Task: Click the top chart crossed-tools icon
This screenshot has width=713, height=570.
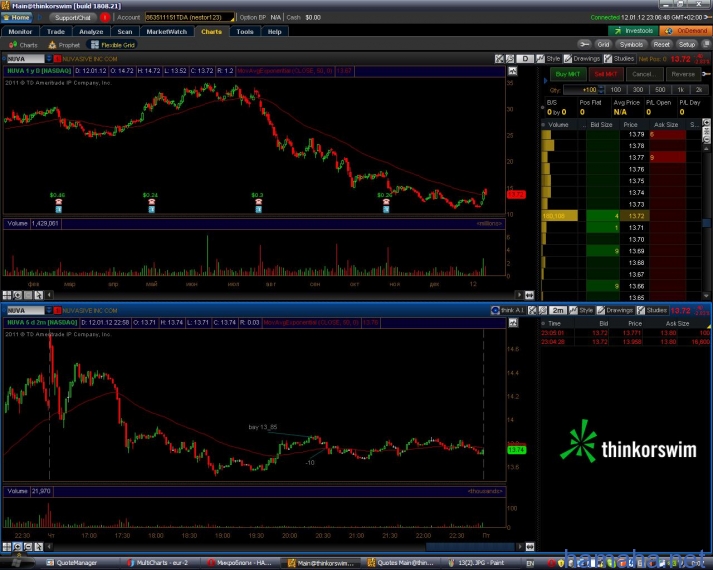Action: point(499,59)
